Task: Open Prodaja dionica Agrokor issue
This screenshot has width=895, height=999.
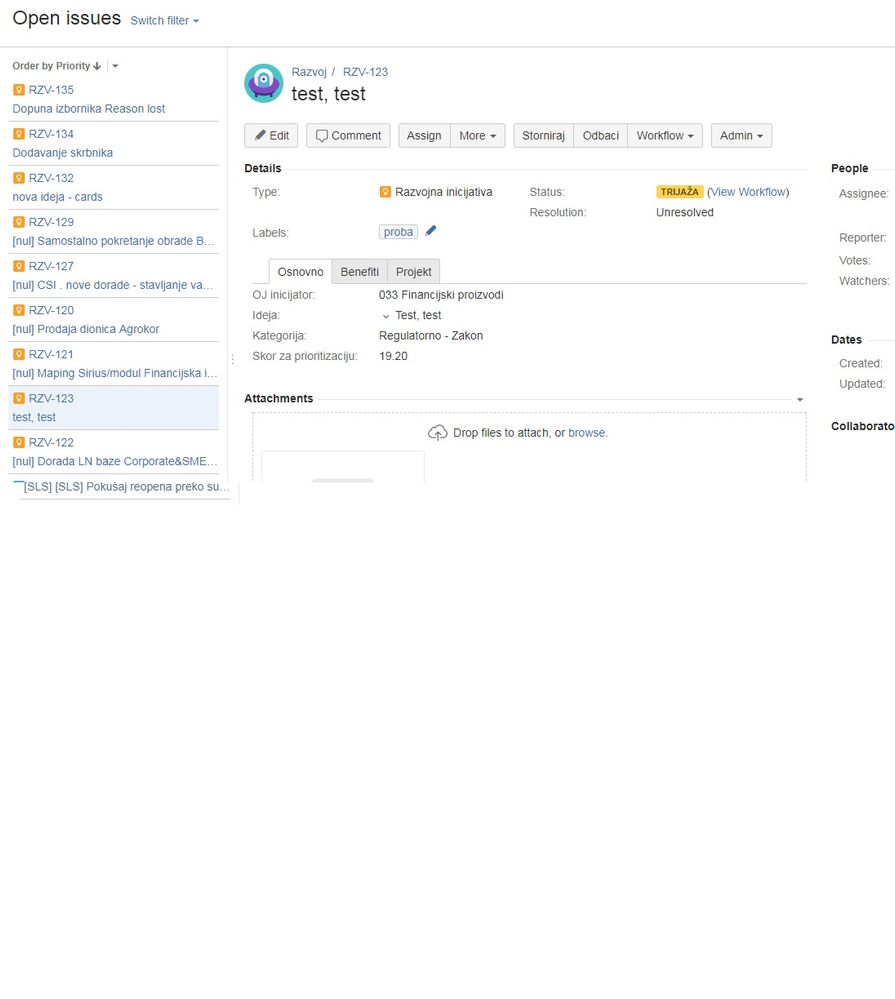Action: [x=86, y=329]
